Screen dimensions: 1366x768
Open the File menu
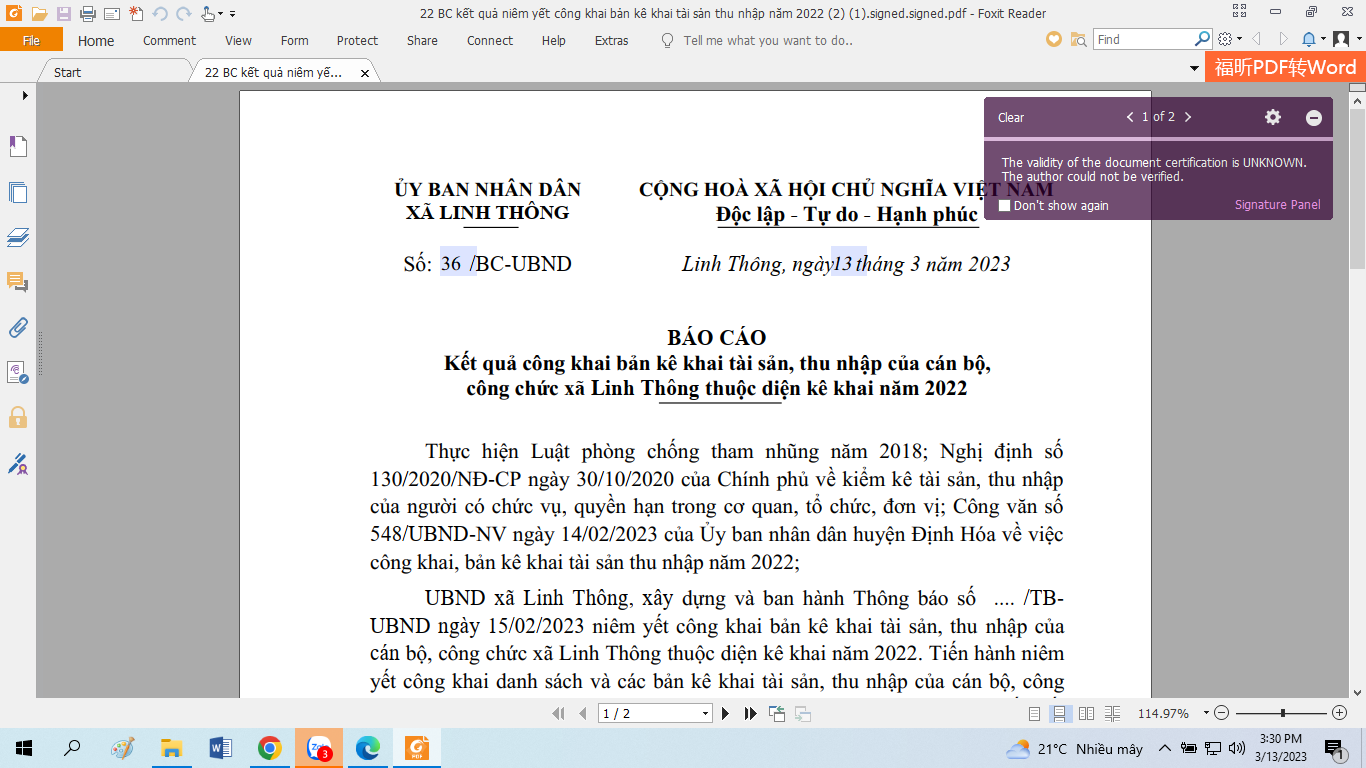click(31, 40)
